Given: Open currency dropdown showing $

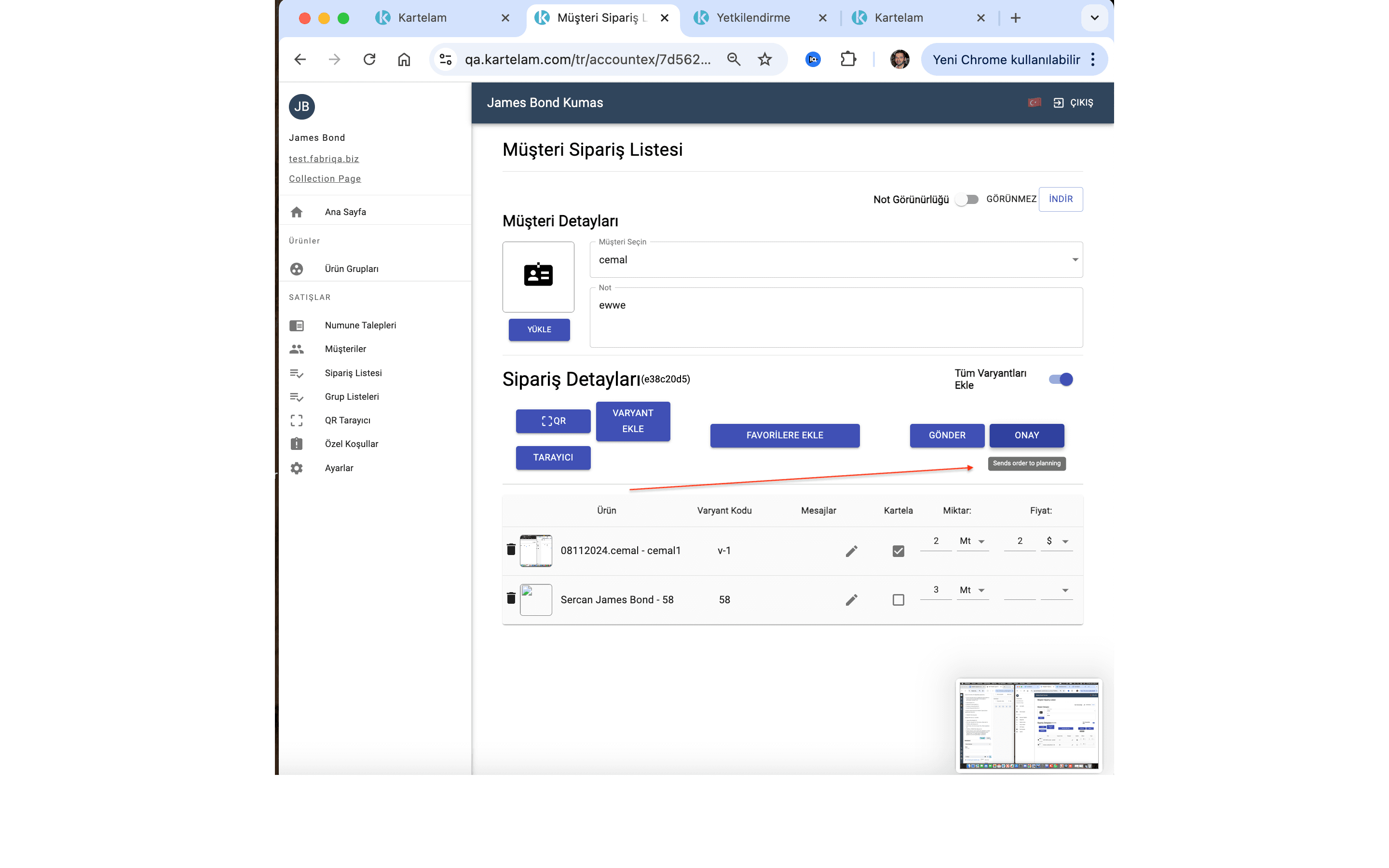Looking at the screenshot, I should click(1057, 541).
